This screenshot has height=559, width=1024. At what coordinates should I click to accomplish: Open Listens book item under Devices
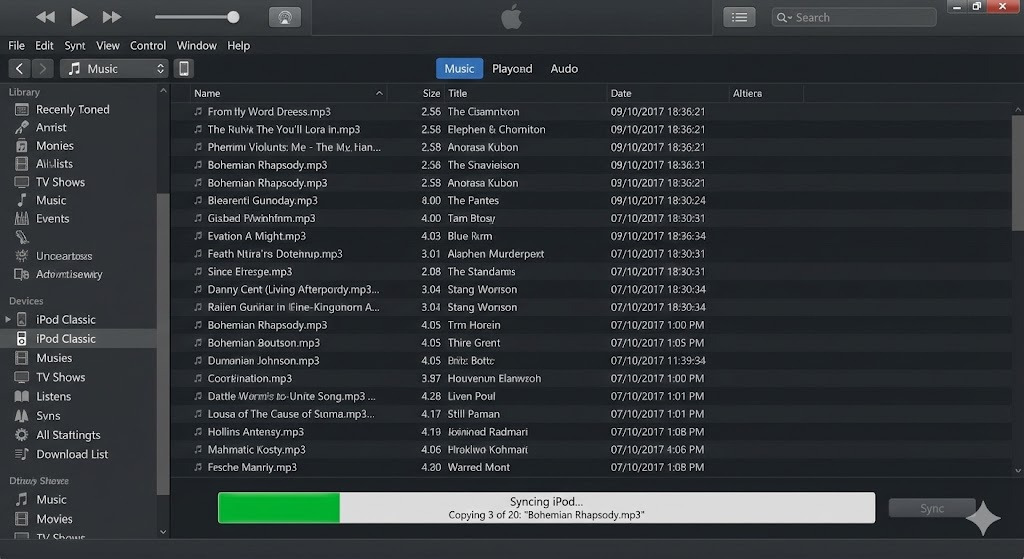[53, 396]
